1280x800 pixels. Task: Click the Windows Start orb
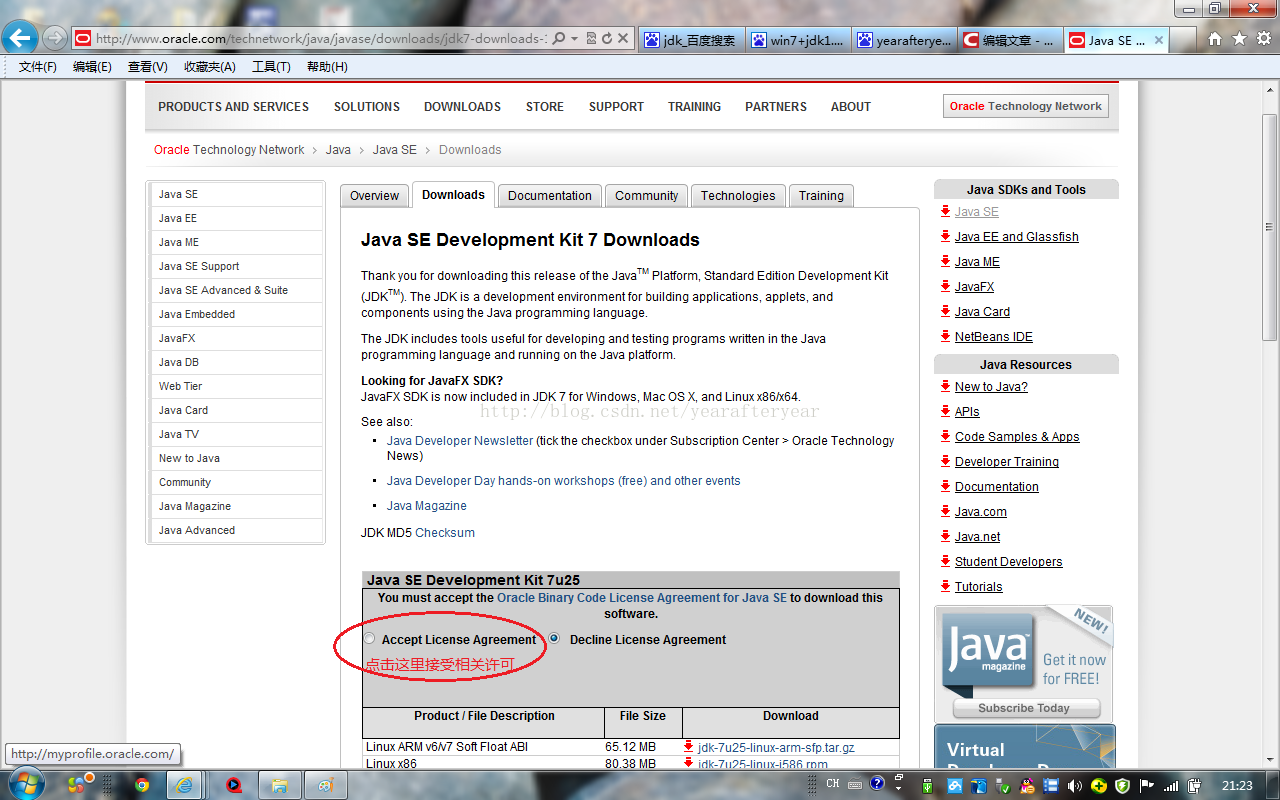24,784
